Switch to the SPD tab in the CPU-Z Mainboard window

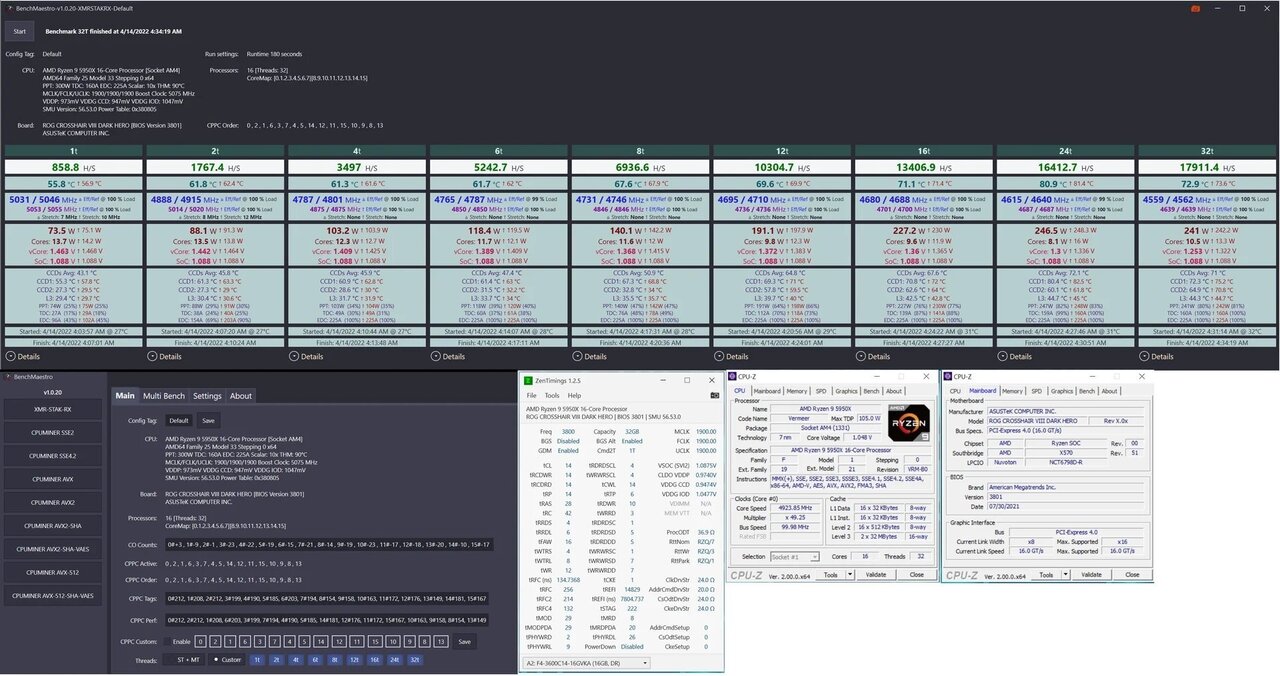(1036, 391)
